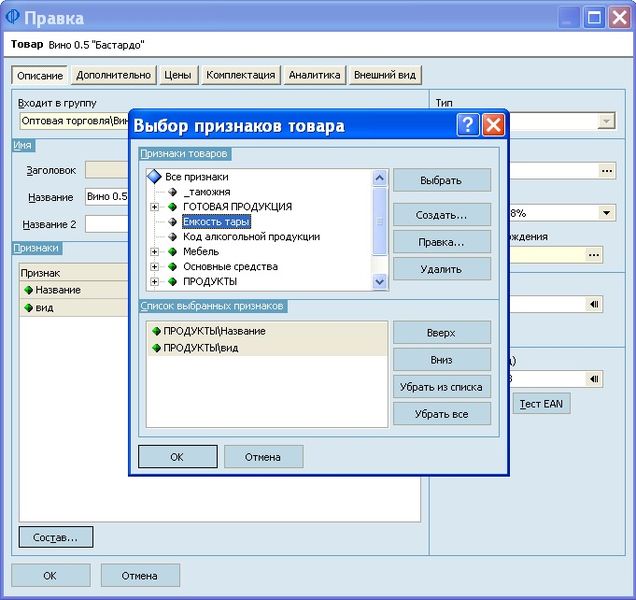Expand the ГОТОВАЯ ПРОДУКЦИЯ tree node

[154, 207]
